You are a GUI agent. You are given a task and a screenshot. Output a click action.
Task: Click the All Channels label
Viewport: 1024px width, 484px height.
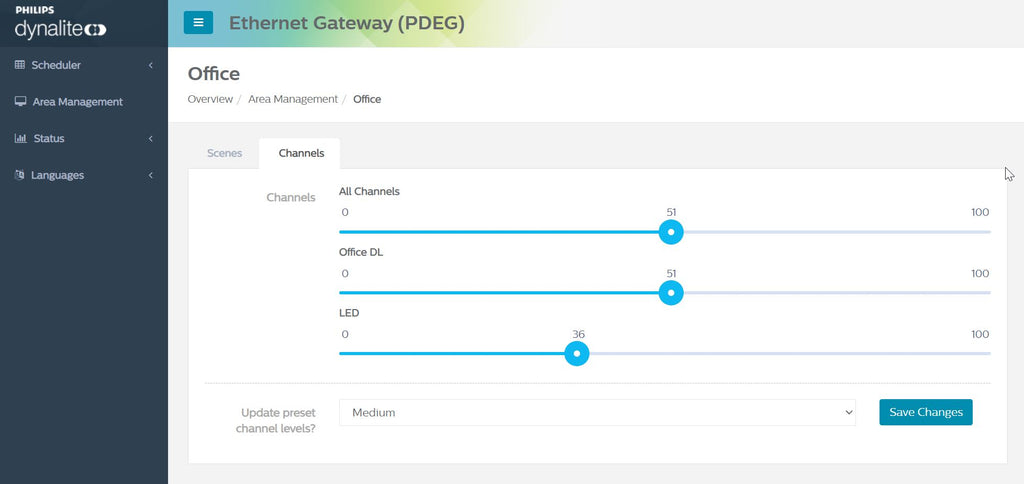370,191
